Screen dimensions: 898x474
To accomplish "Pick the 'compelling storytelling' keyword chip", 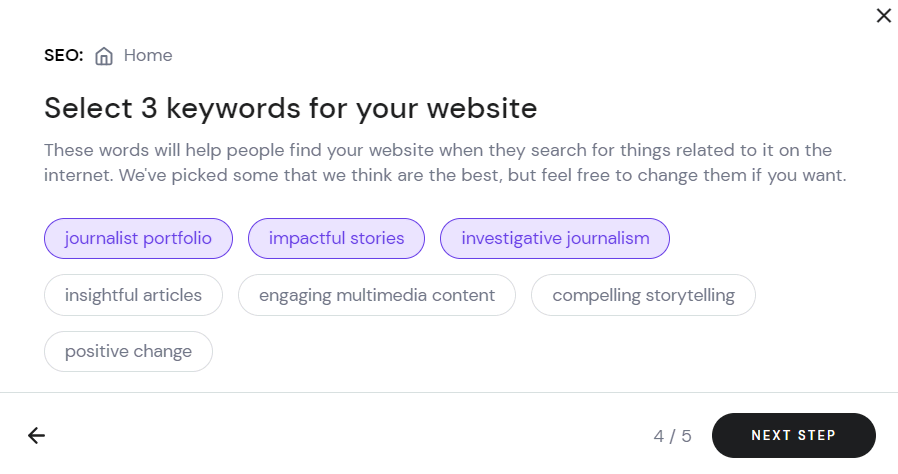I will coord(643,295).
